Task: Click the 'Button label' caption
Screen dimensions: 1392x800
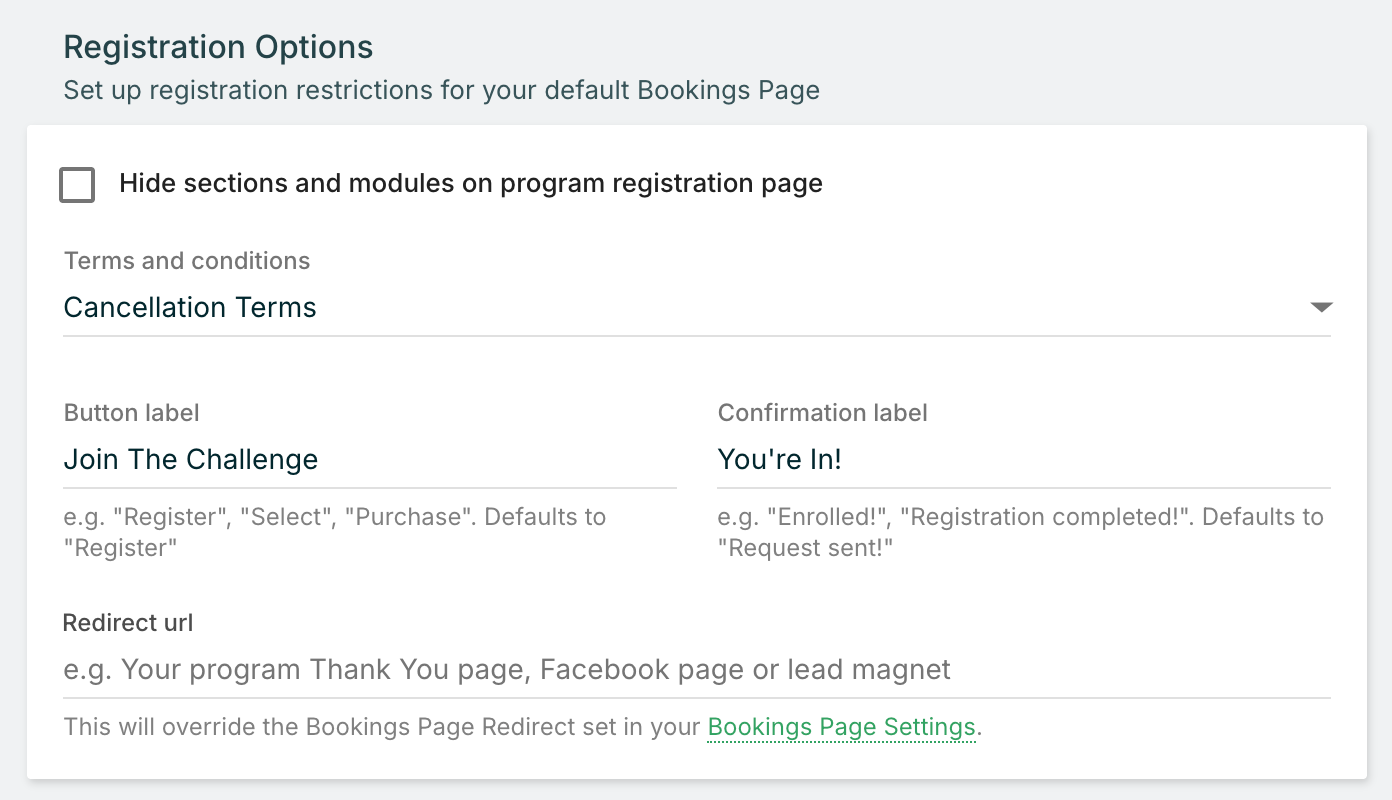Action: (x=131, y=413)
